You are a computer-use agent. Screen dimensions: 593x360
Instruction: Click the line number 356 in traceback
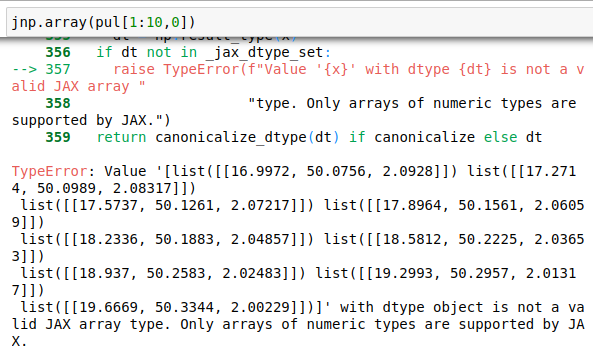tap(58, 52)
